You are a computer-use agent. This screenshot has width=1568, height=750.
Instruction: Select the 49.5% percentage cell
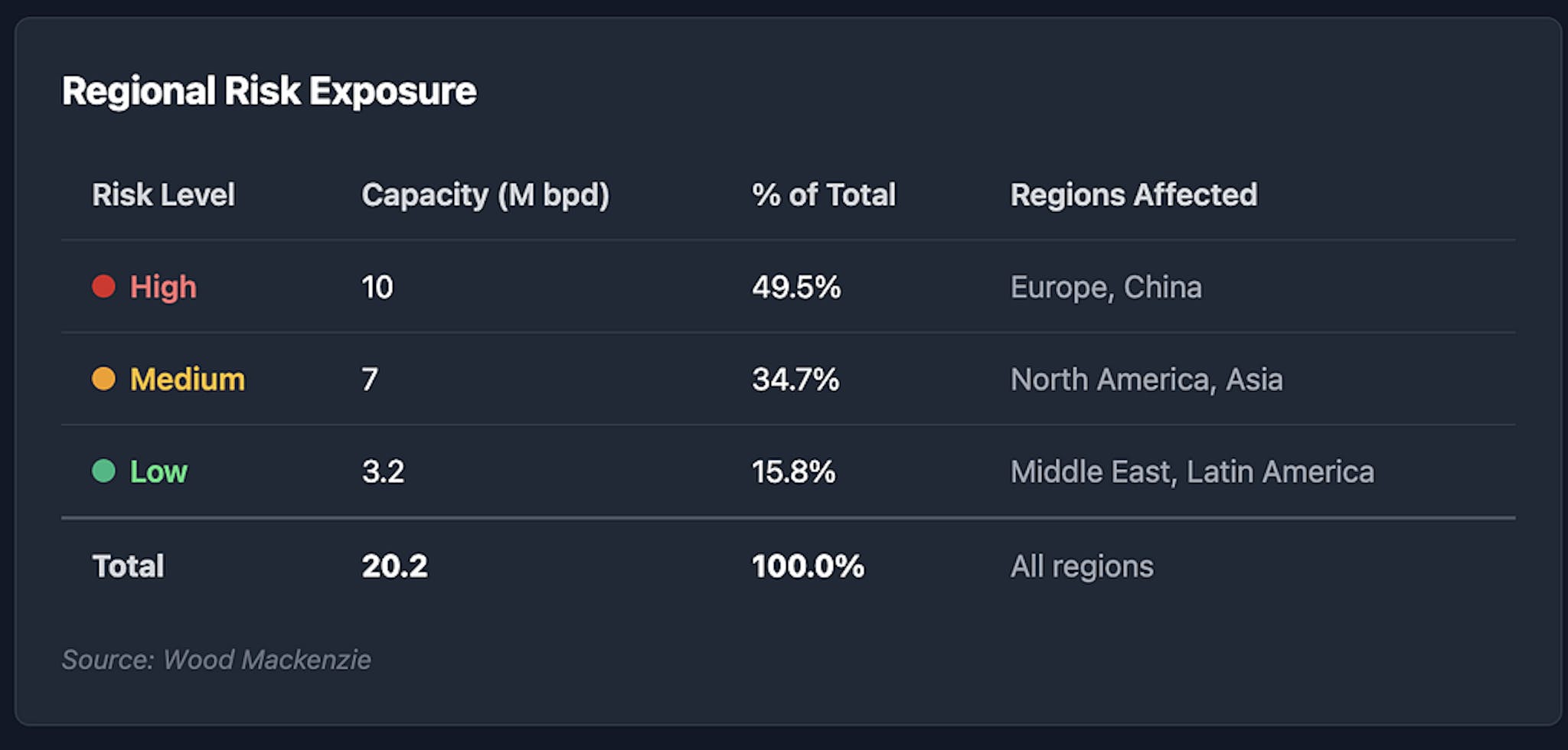(x=796, y=287)
